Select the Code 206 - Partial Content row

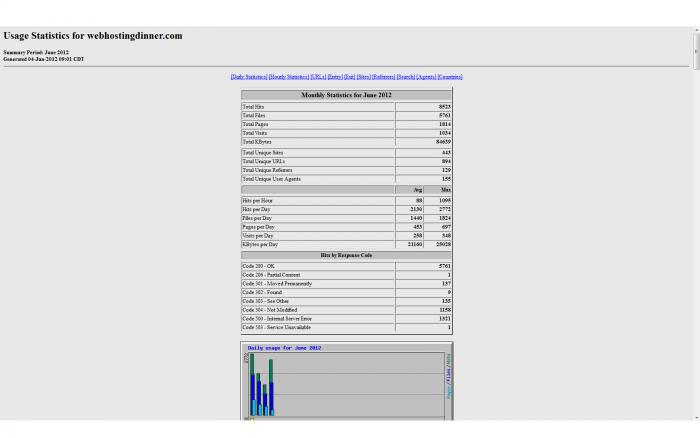[346, 275]
